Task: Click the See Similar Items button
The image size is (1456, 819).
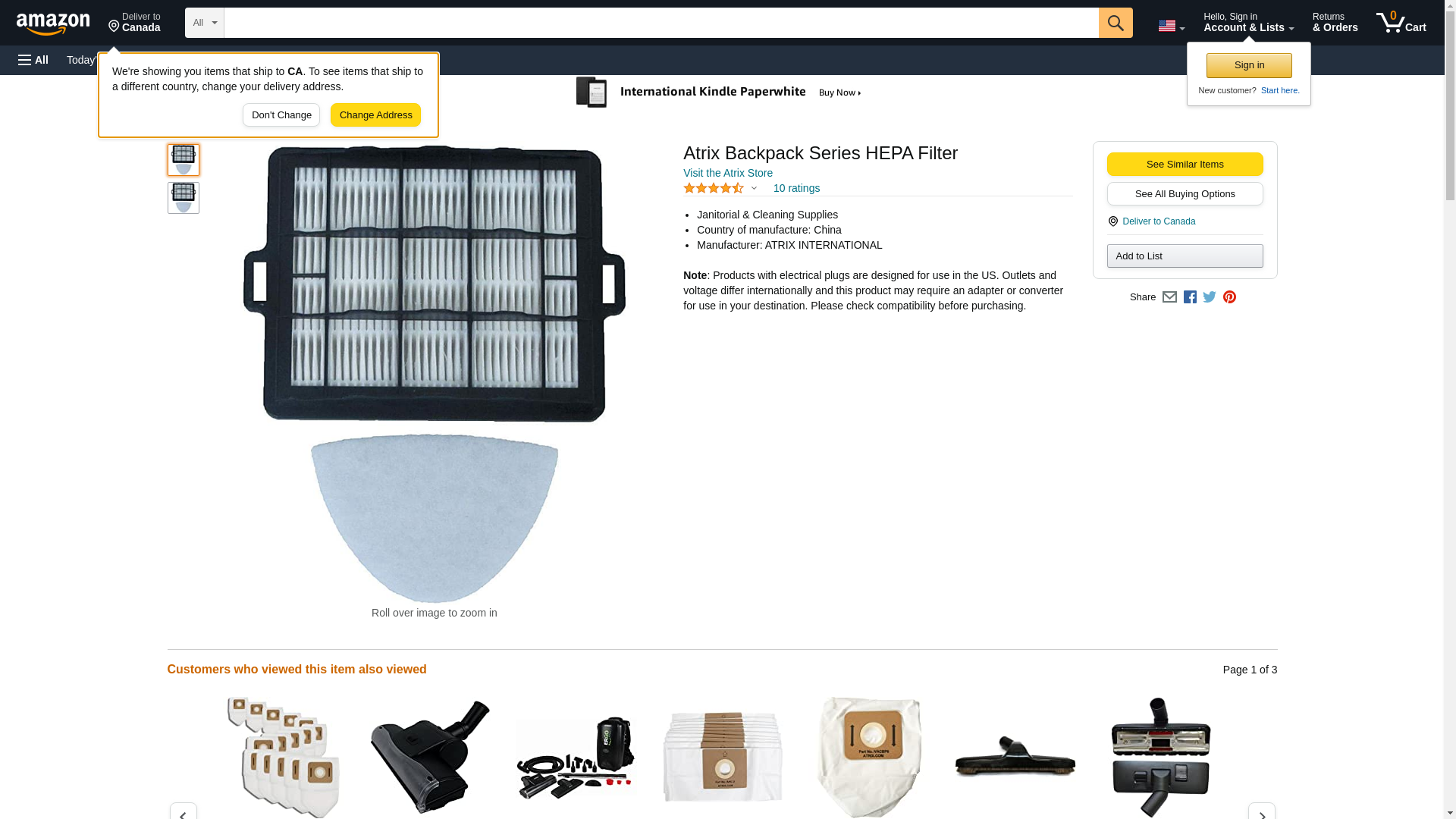Action: coord(1185,165)
